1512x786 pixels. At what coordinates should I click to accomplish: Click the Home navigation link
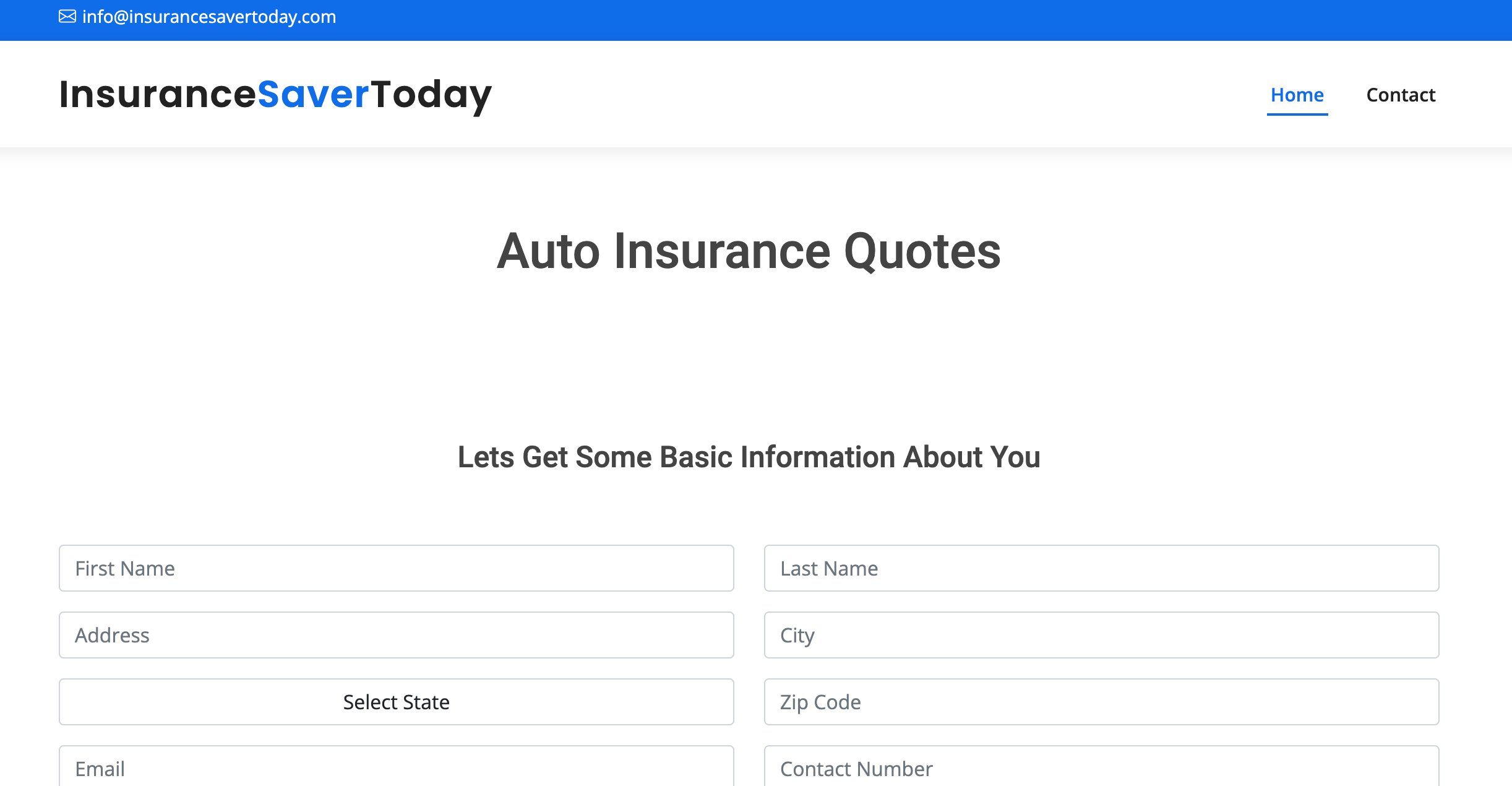tap(1298, 94)
